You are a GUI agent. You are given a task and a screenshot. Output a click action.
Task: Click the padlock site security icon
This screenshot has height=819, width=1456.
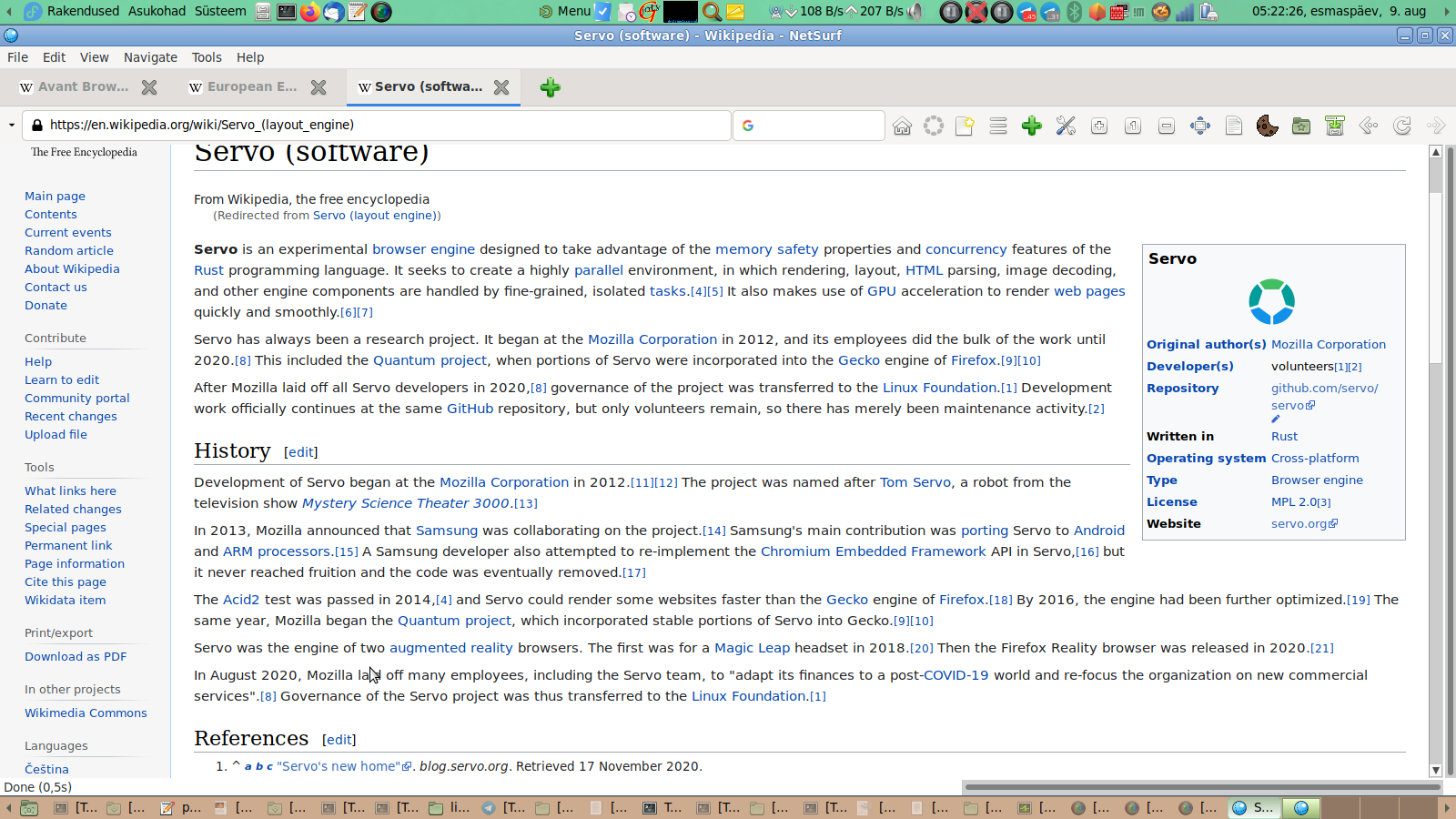(x=36, y=126)
